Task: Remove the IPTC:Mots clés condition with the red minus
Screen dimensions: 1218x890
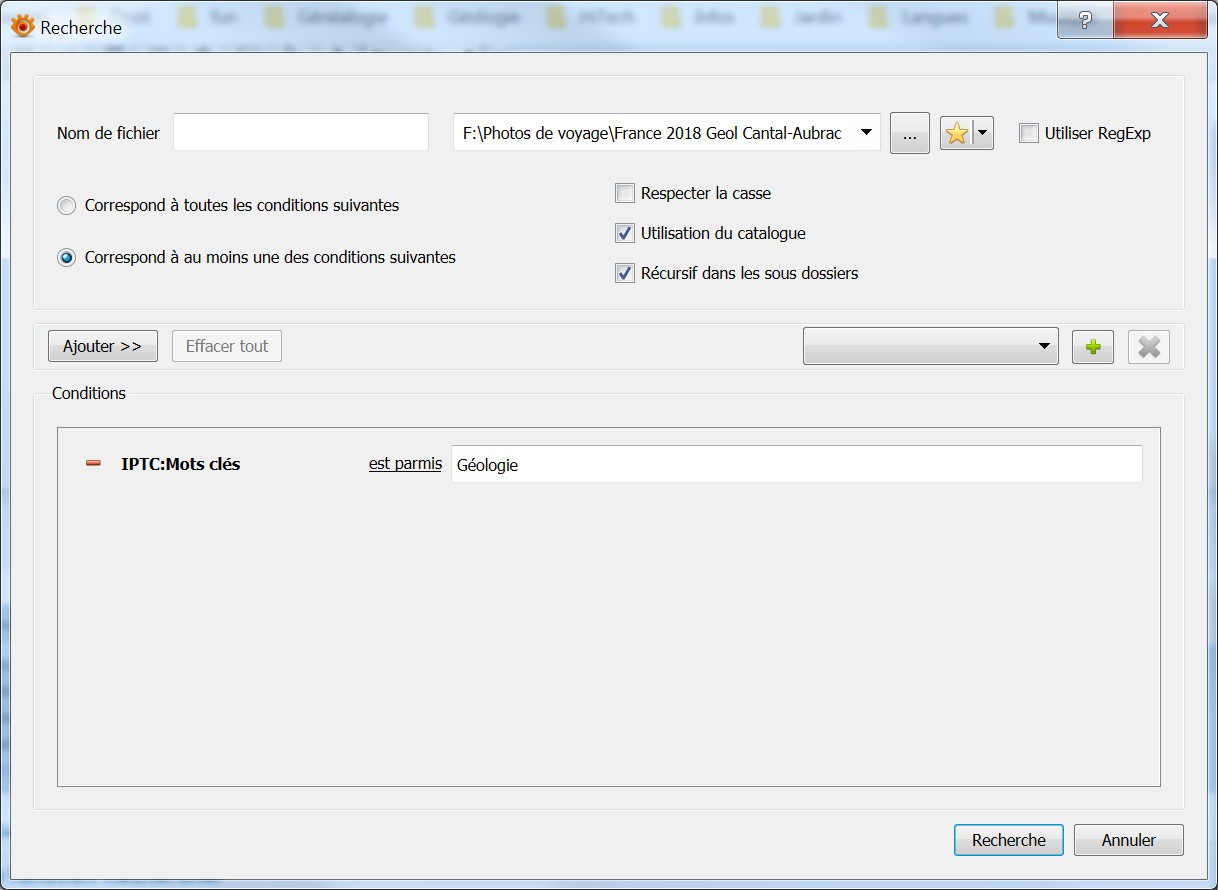Action: click(x=94, y=464)
